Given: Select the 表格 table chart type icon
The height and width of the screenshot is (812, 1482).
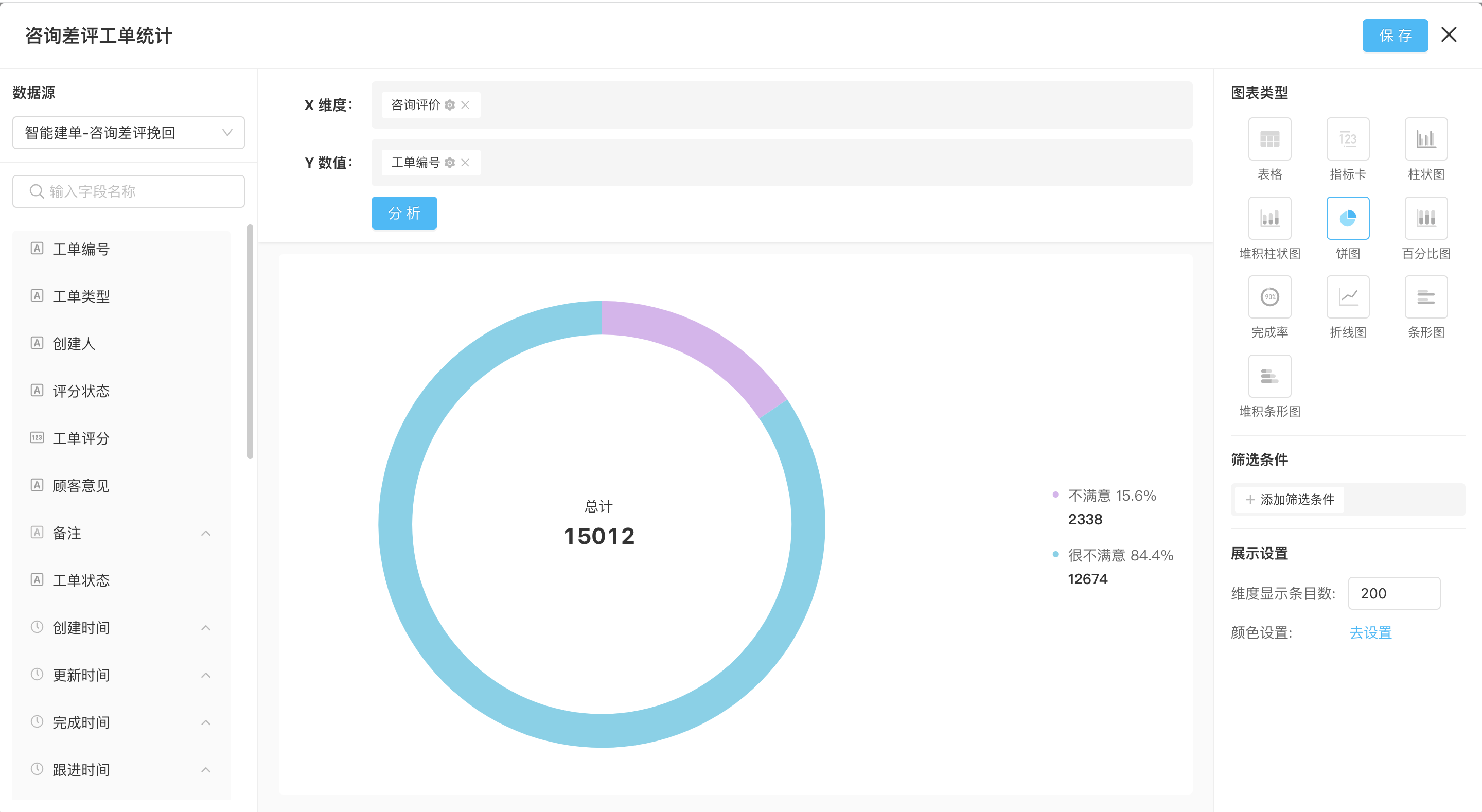Looking at the screenshot, I should (1269, 139).
